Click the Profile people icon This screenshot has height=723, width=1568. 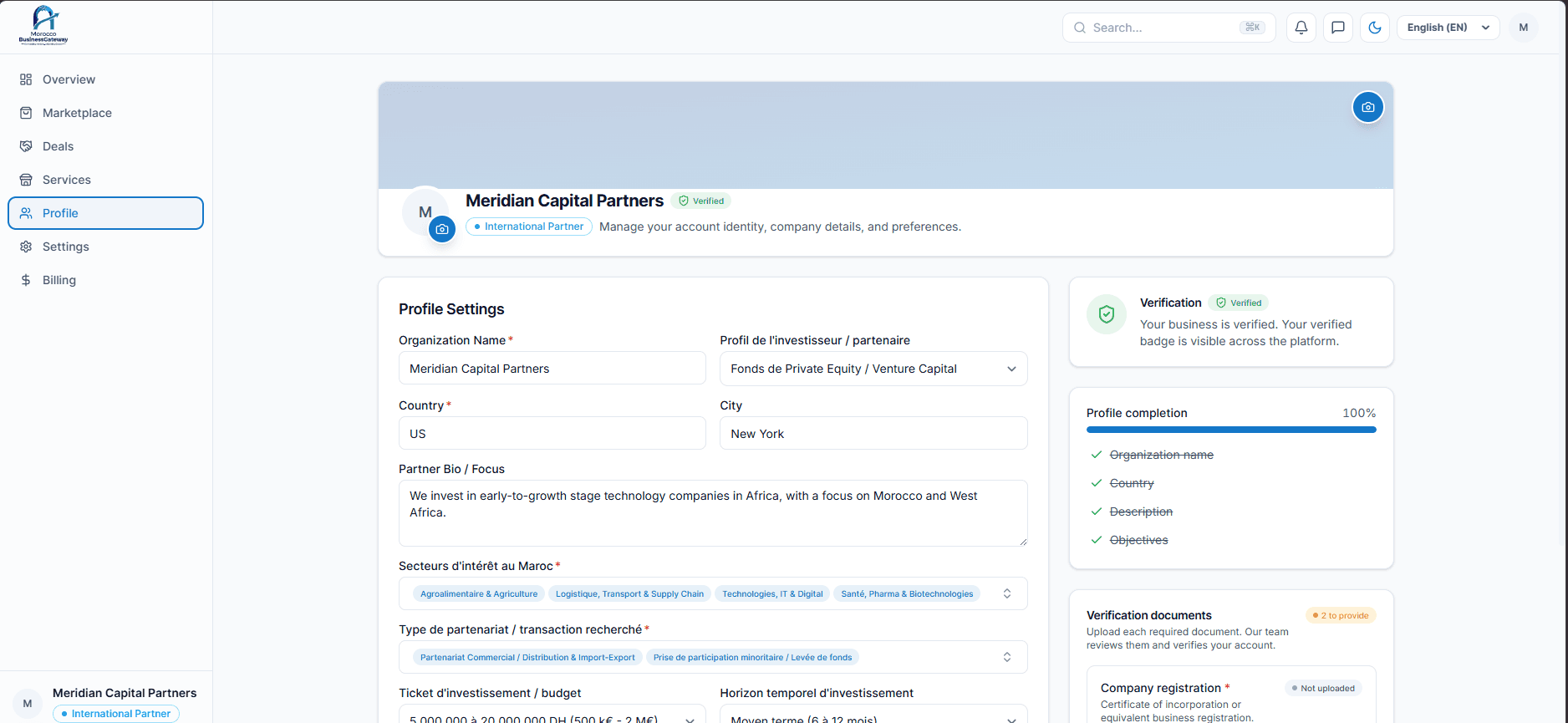[x=26, y=213]
